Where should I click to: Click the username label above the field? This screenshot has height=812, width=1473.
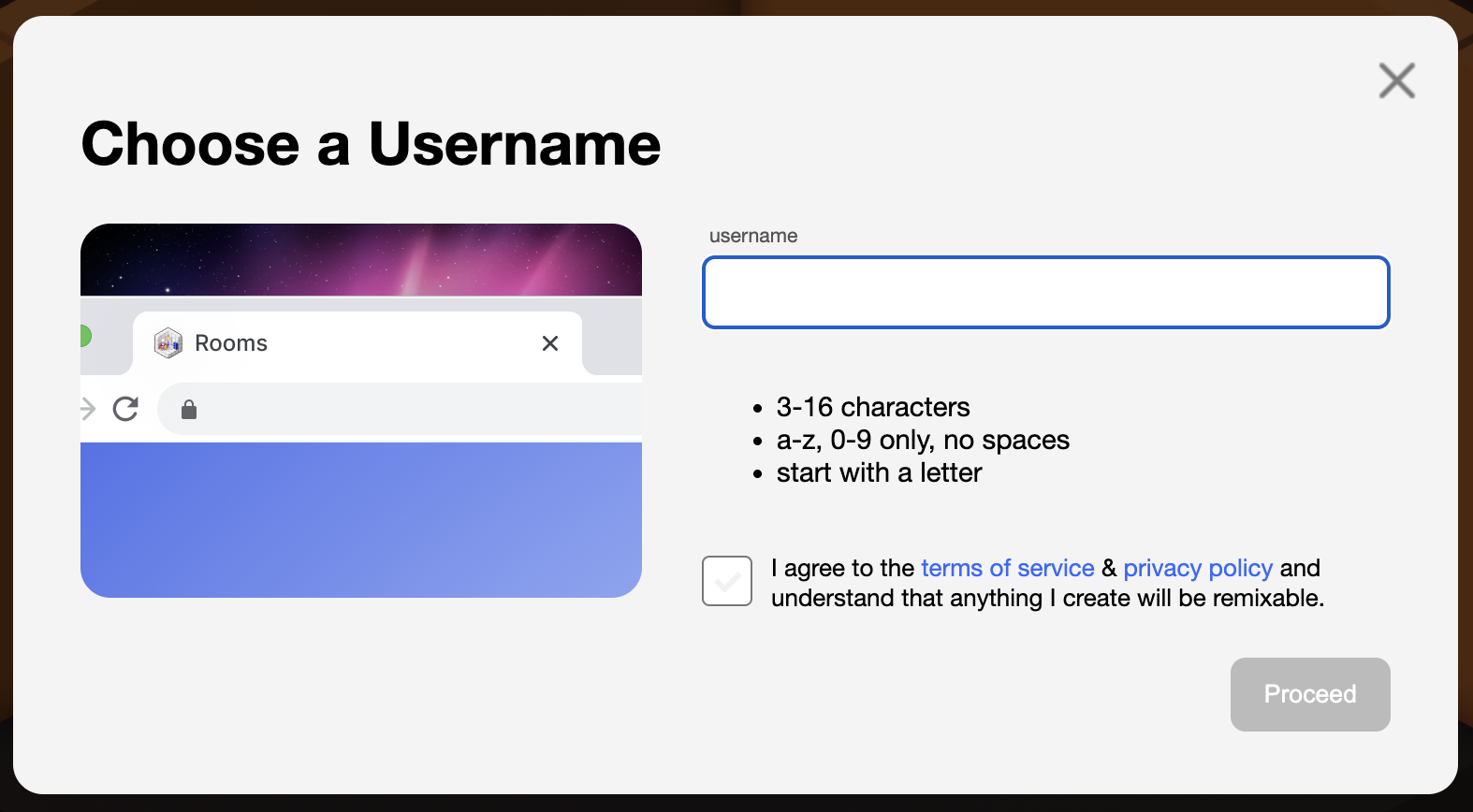click(x=753, y=236)
